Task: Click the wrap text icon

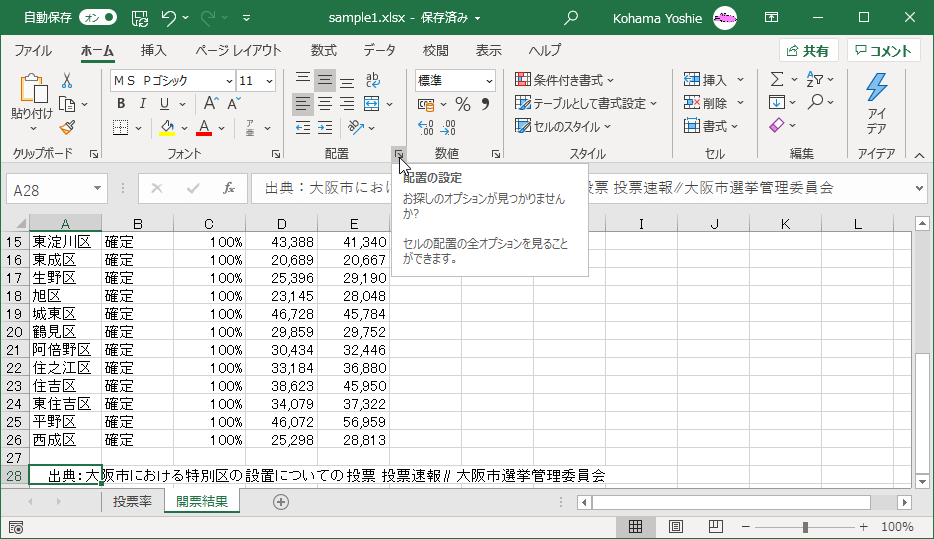Action: point(373,80)
